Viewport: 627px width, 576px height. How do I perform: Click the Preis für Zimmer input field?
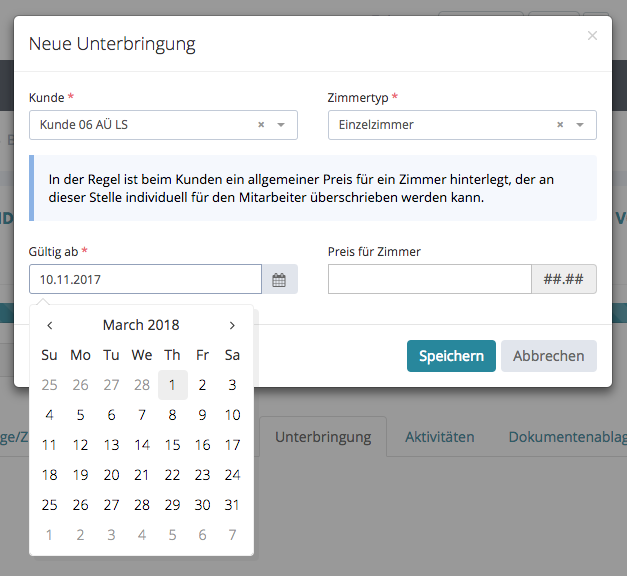pyautogui.click(x=429, y=280)
